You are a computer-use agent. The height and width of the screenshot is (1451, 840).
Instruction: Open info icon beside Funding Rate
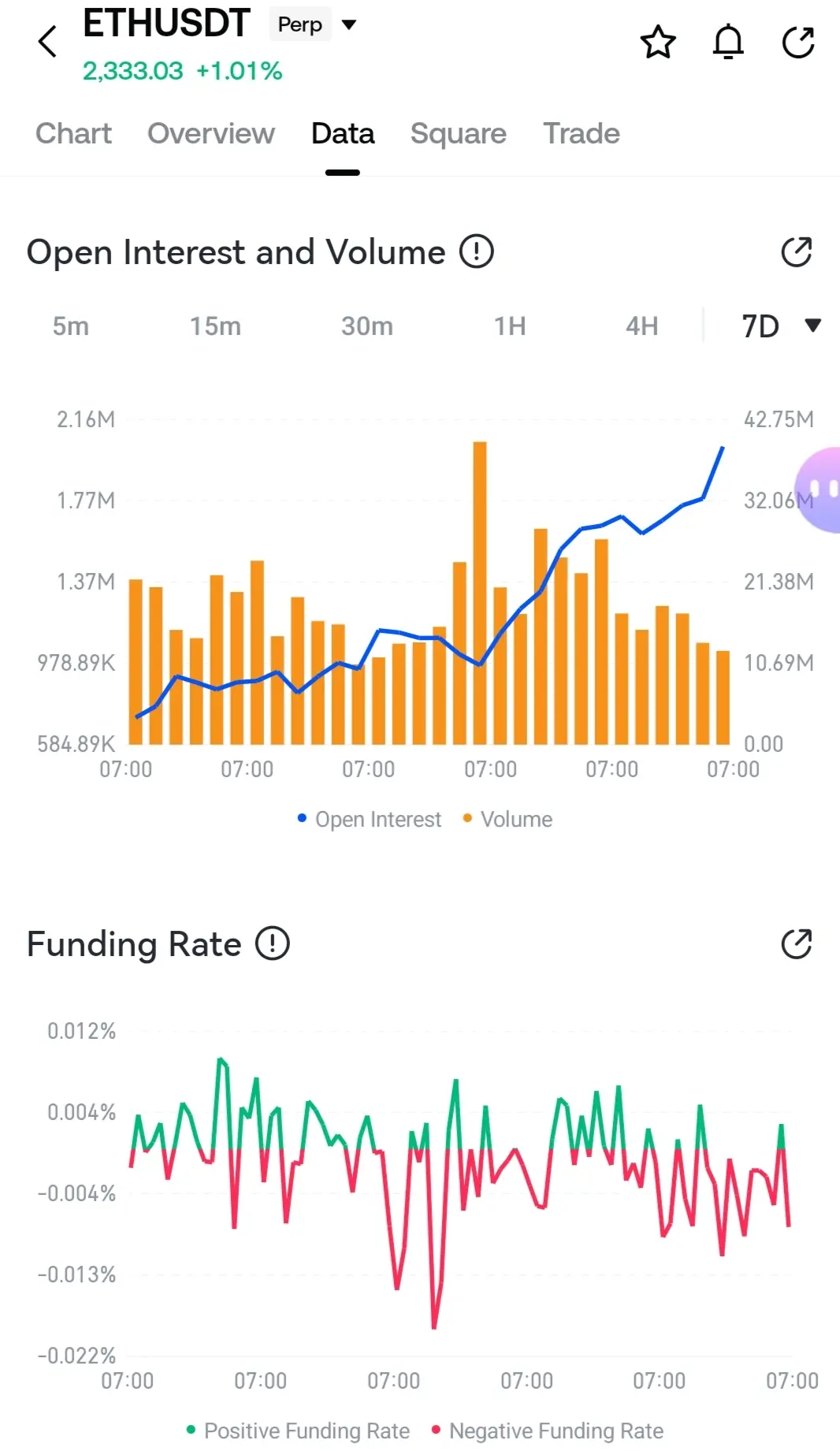273,943
